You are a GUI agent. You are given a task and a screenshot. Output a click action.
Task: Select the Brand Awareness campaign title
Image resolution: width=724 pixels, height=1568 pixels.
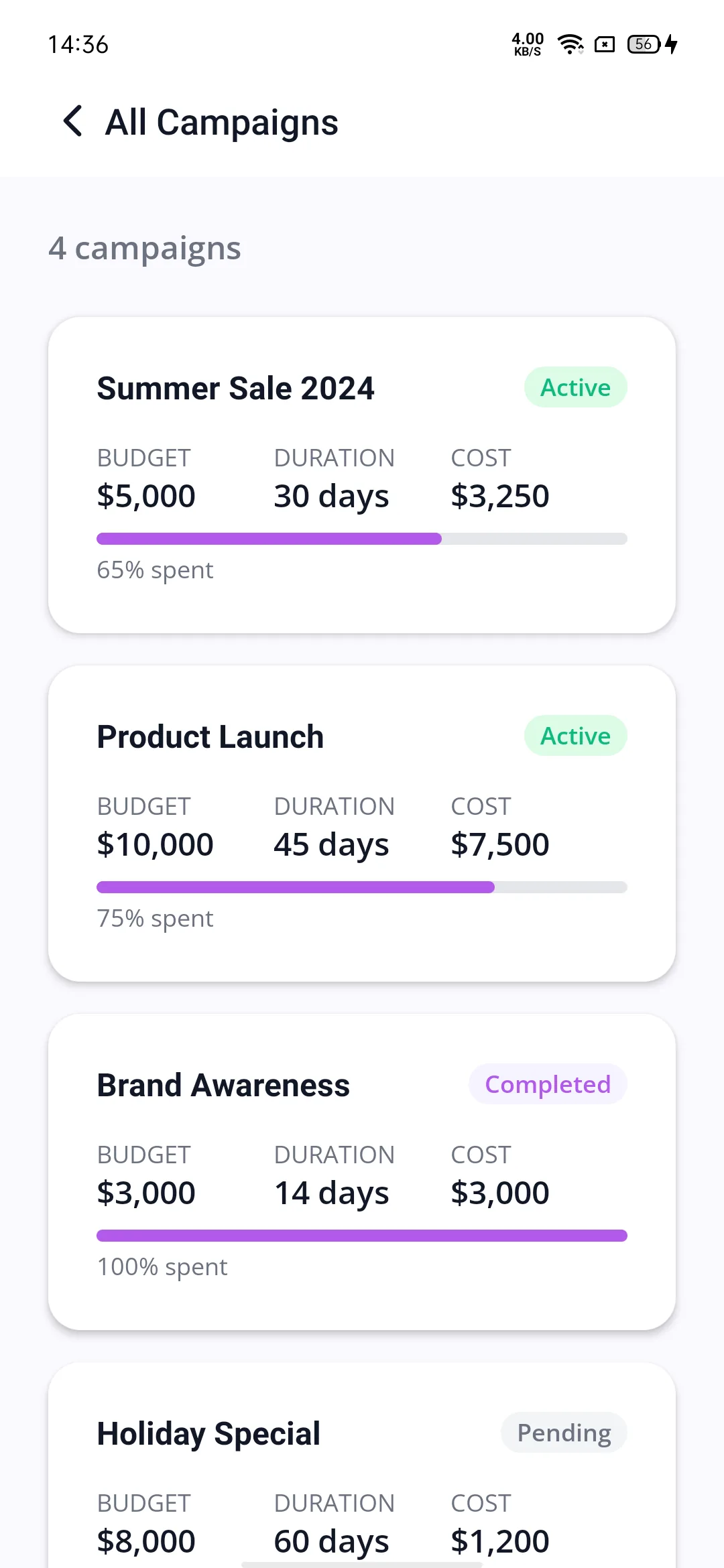[x=223, y=1085]
